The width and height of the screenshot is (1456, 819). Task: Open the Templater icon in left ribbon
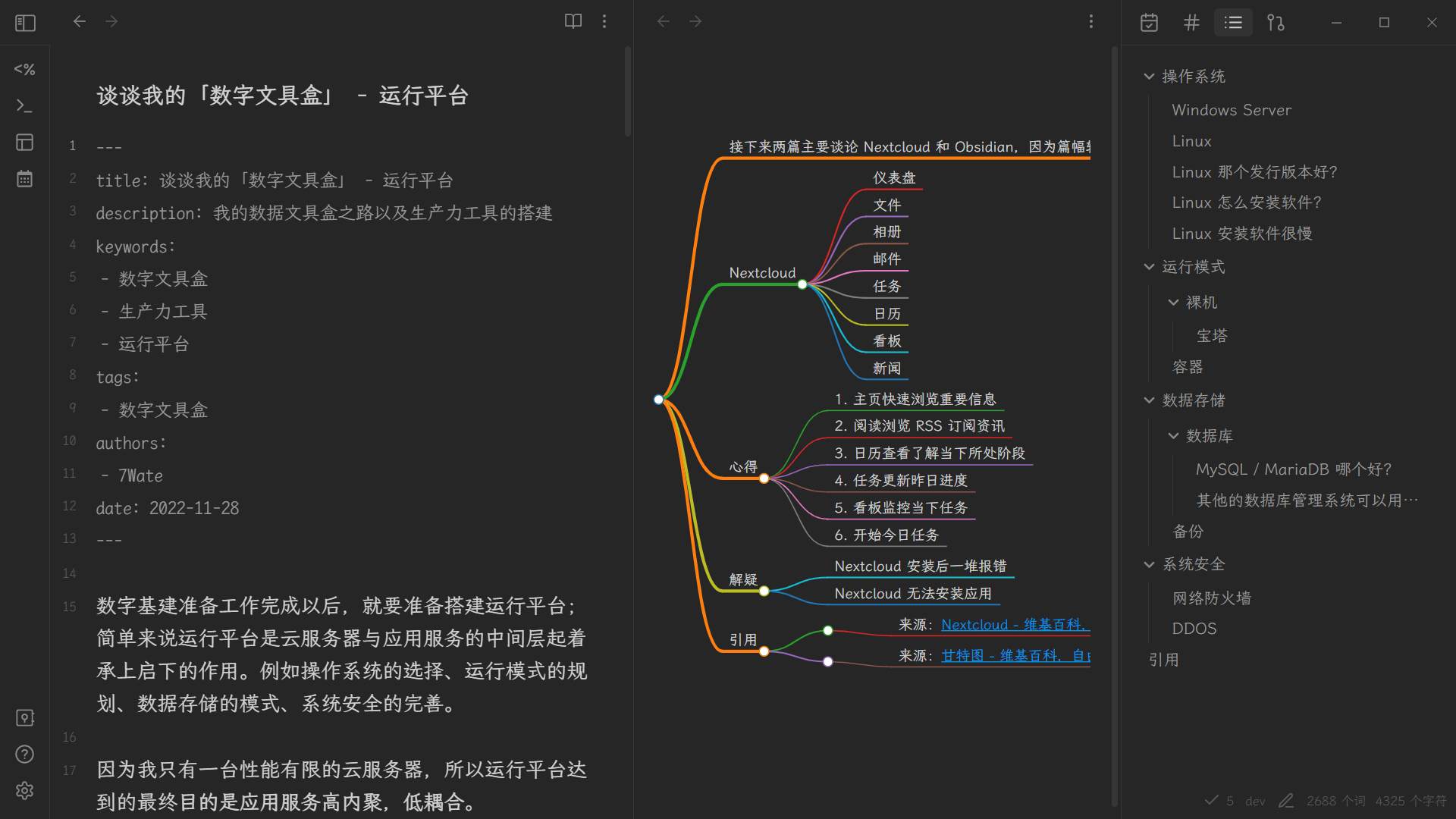tap(25, 69)
